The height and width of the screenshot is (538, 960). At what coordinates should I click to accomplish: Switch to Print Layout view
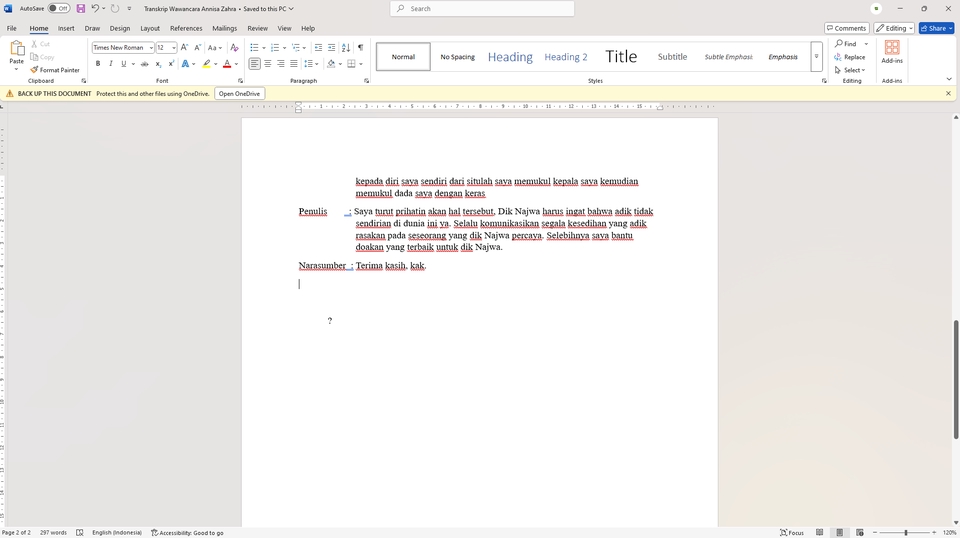coord(839,532)
